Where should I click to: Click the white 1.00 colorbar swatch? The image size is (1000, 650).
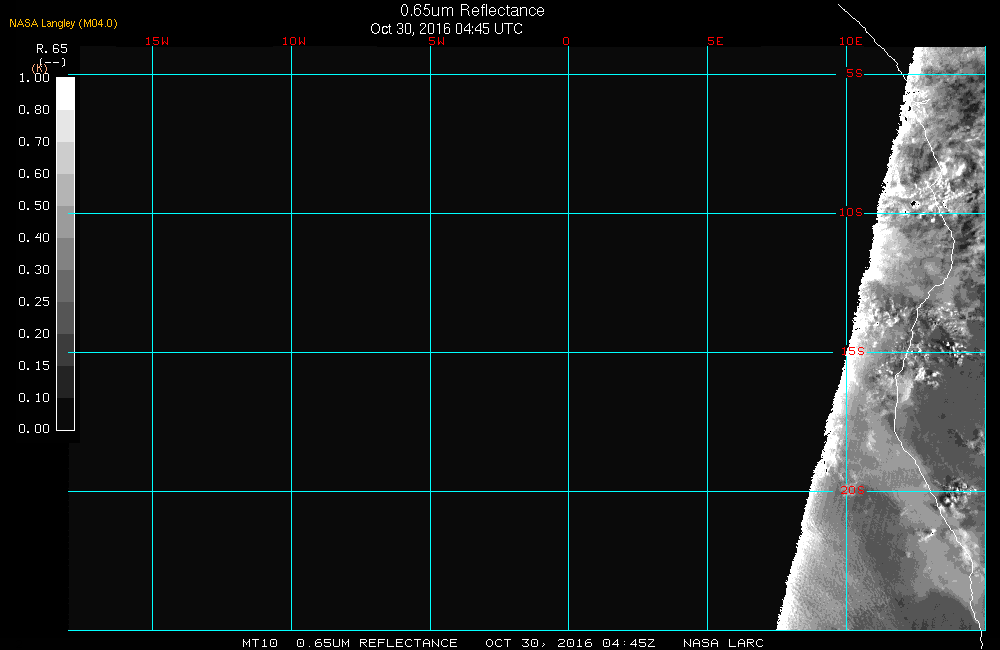(x=66, y=94)
